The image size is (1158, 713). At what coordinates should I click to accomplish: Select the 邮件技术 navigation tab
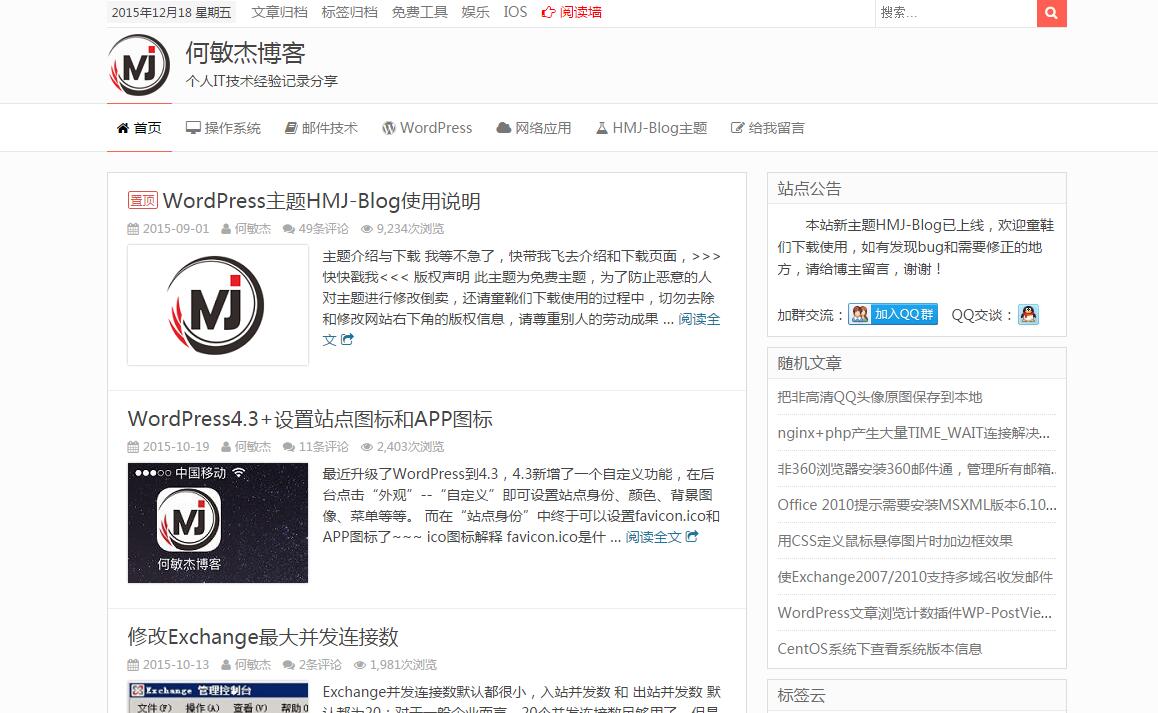pyautogui.click(x=321, y=128)
